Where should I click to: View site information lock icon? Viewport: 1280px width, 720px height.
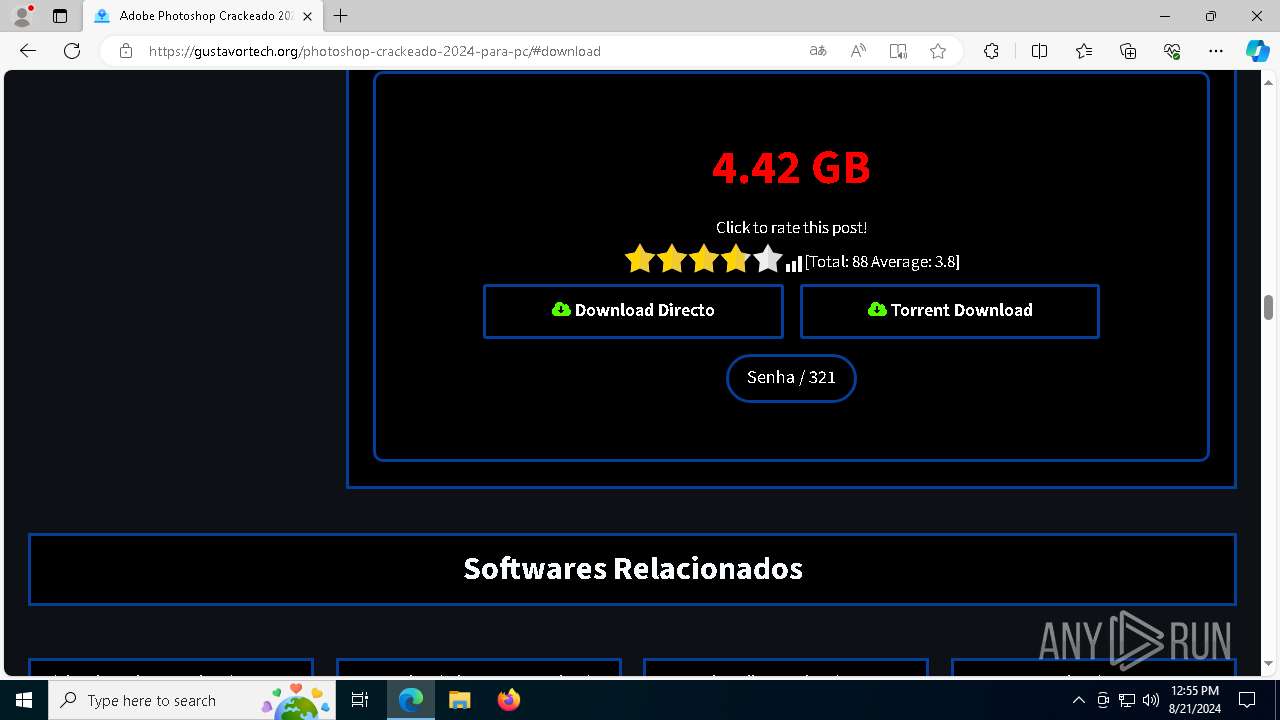[x=125, y=51]
